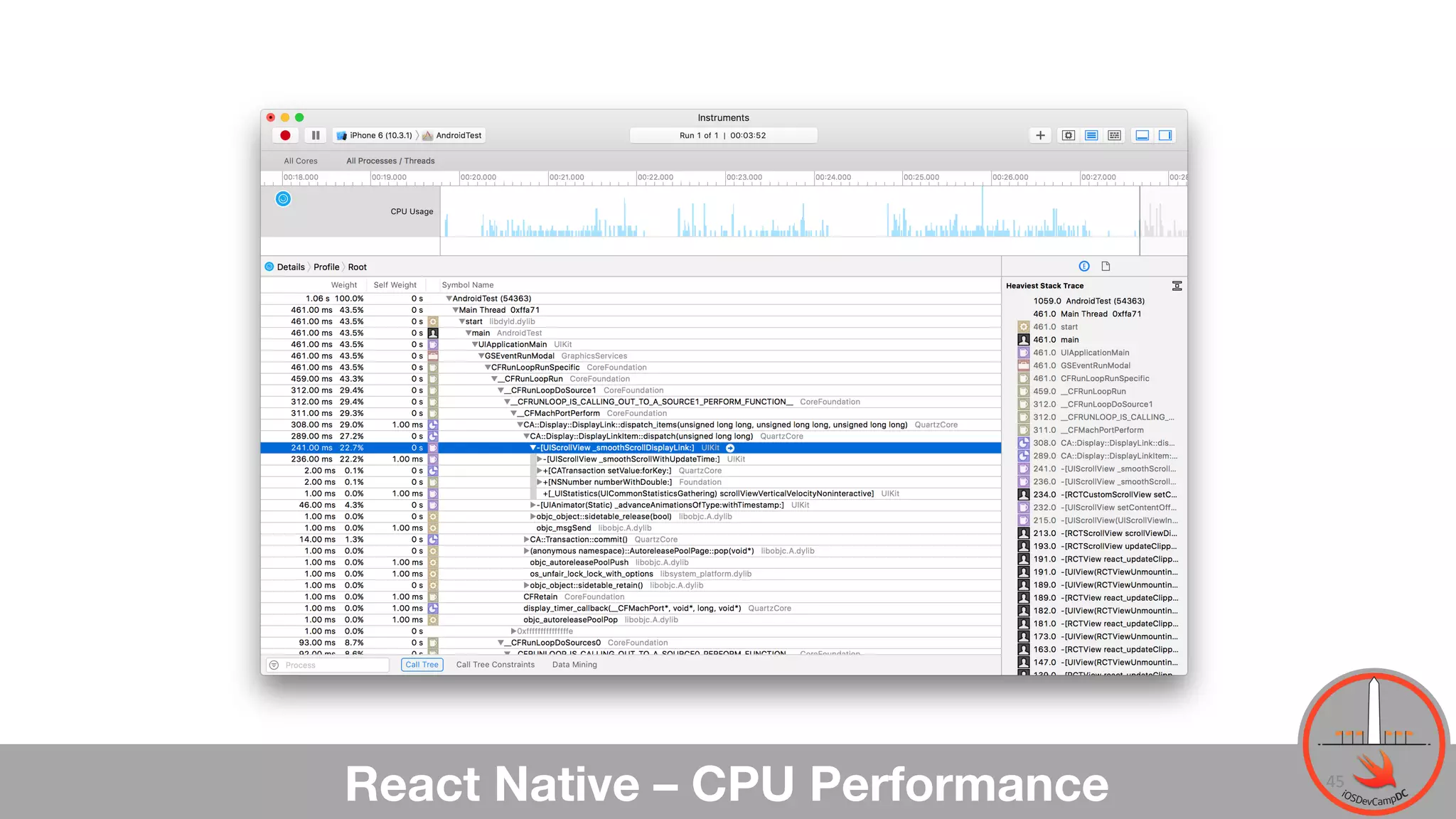Click icon beside 308.0 CA::Display::DisplayLink stack entry

click(x=1024, y=443)
